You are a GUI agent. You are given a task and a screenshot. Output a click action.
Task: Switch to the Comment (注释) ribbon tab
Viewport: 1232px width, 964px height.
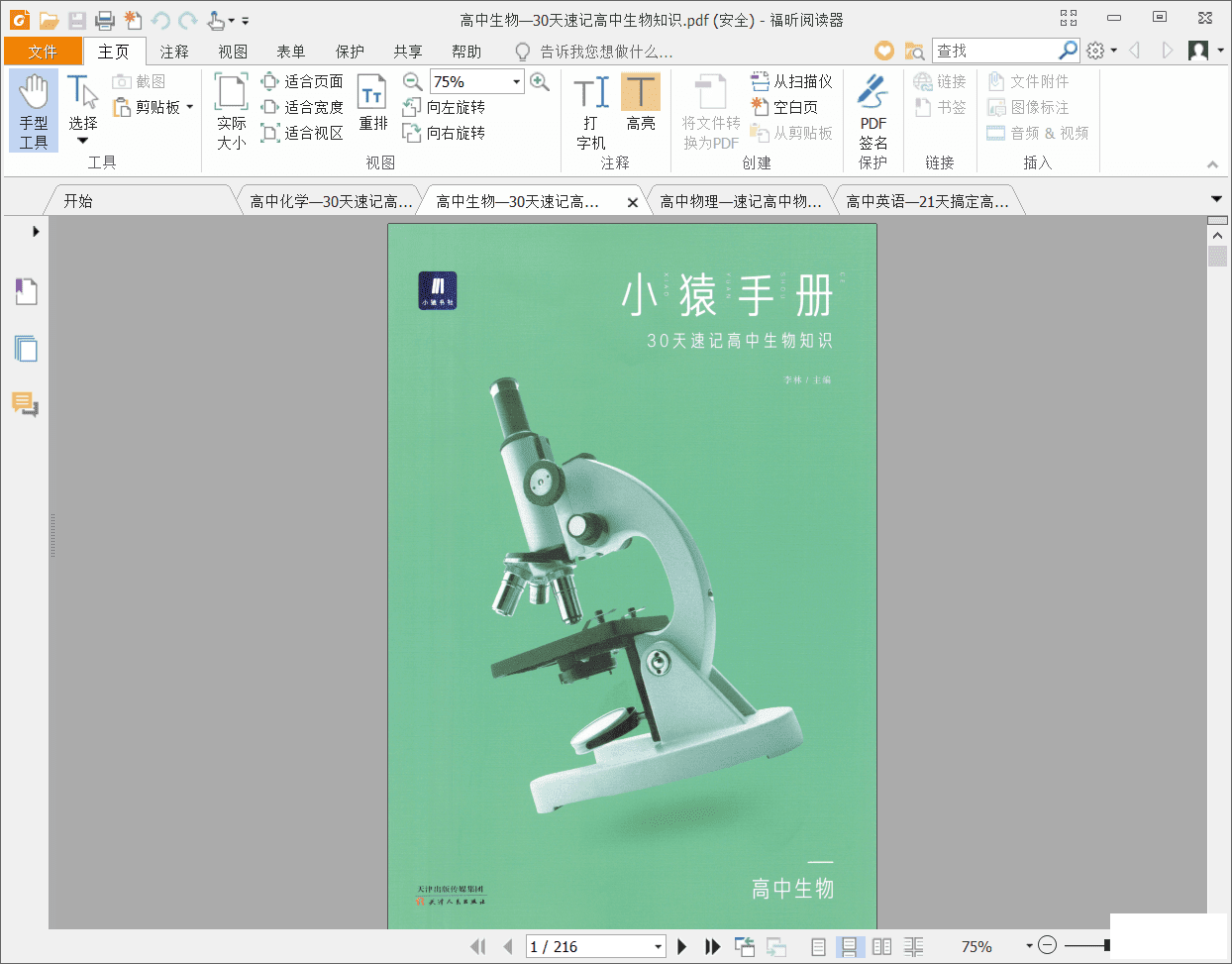coord(174,52)
